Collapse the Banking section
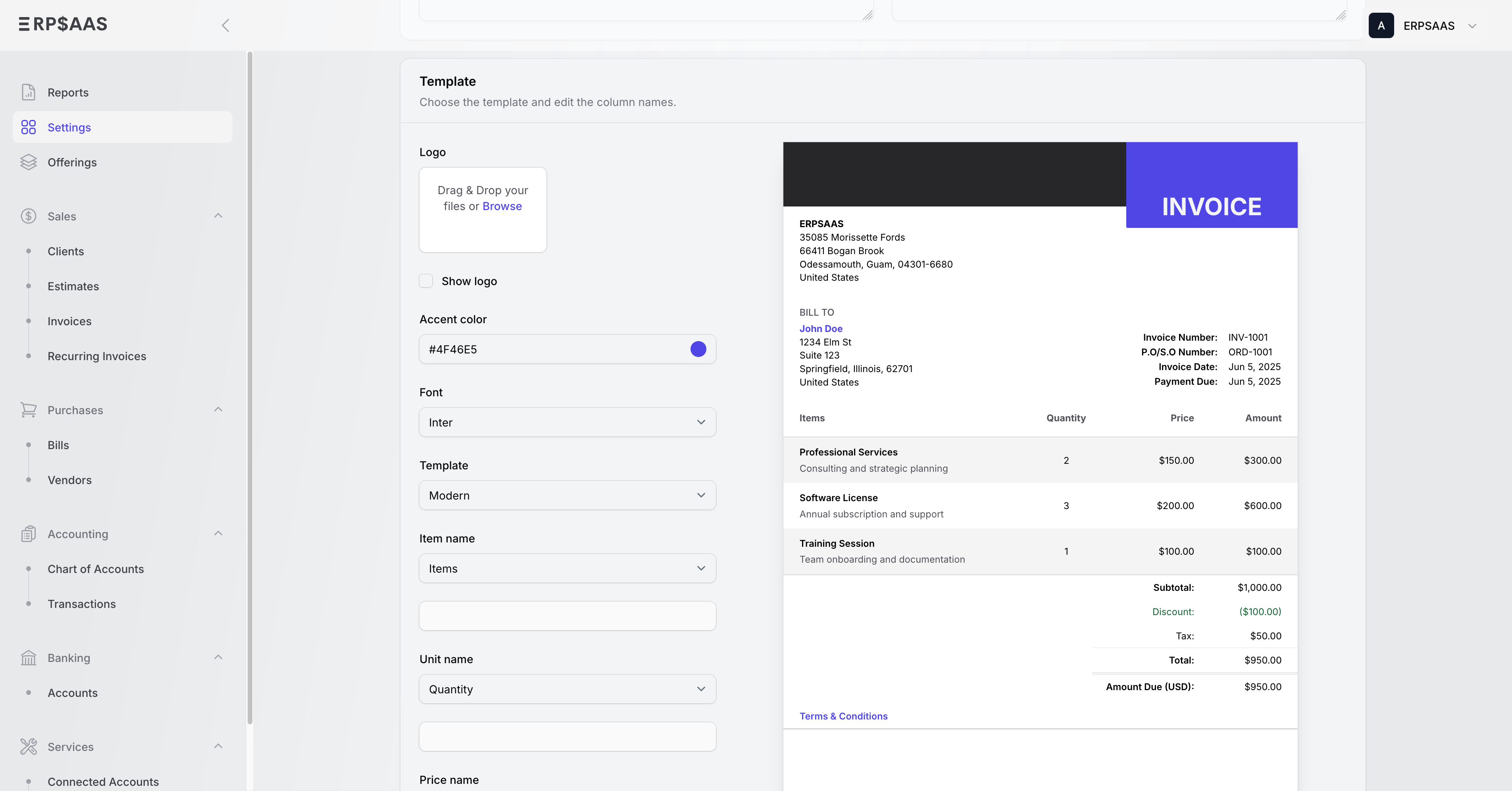The width and height of the screenshot is (1512, 791). click(218, 657)
